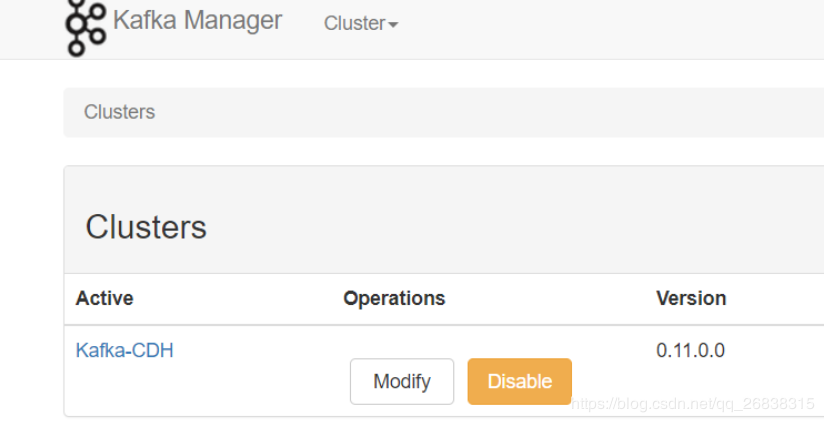This screenshot has width=824, height=422.
Task: Disable the Kafka-CDH cluster
Action: [520, 382]
